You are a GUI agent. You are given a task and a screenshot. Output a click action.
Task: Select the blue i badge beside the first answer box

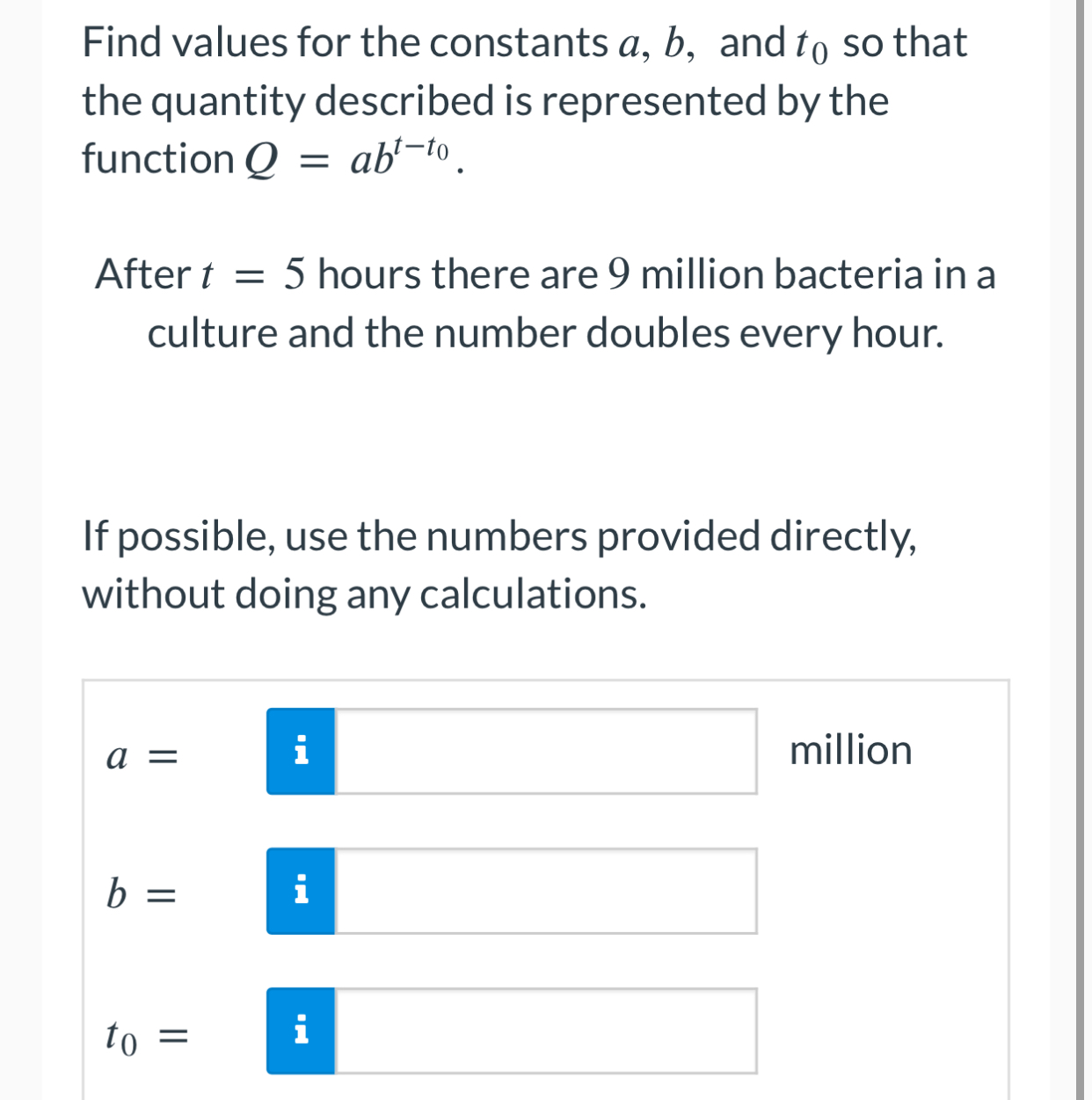pos(301,752)
